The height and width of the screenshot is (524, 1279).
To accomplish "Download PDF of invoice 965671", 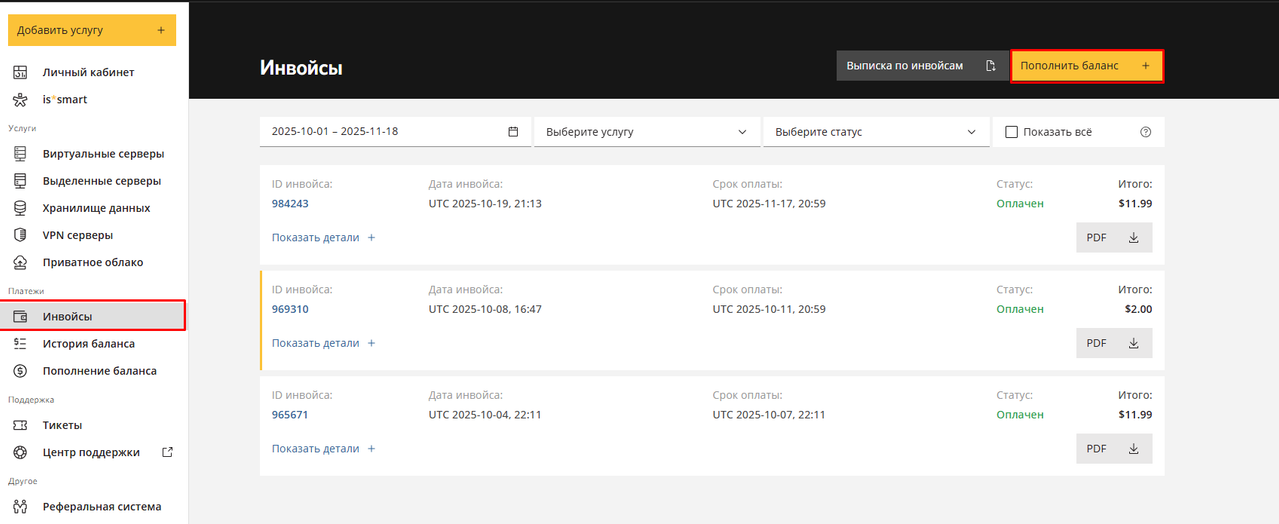I will coord(1114,449).
